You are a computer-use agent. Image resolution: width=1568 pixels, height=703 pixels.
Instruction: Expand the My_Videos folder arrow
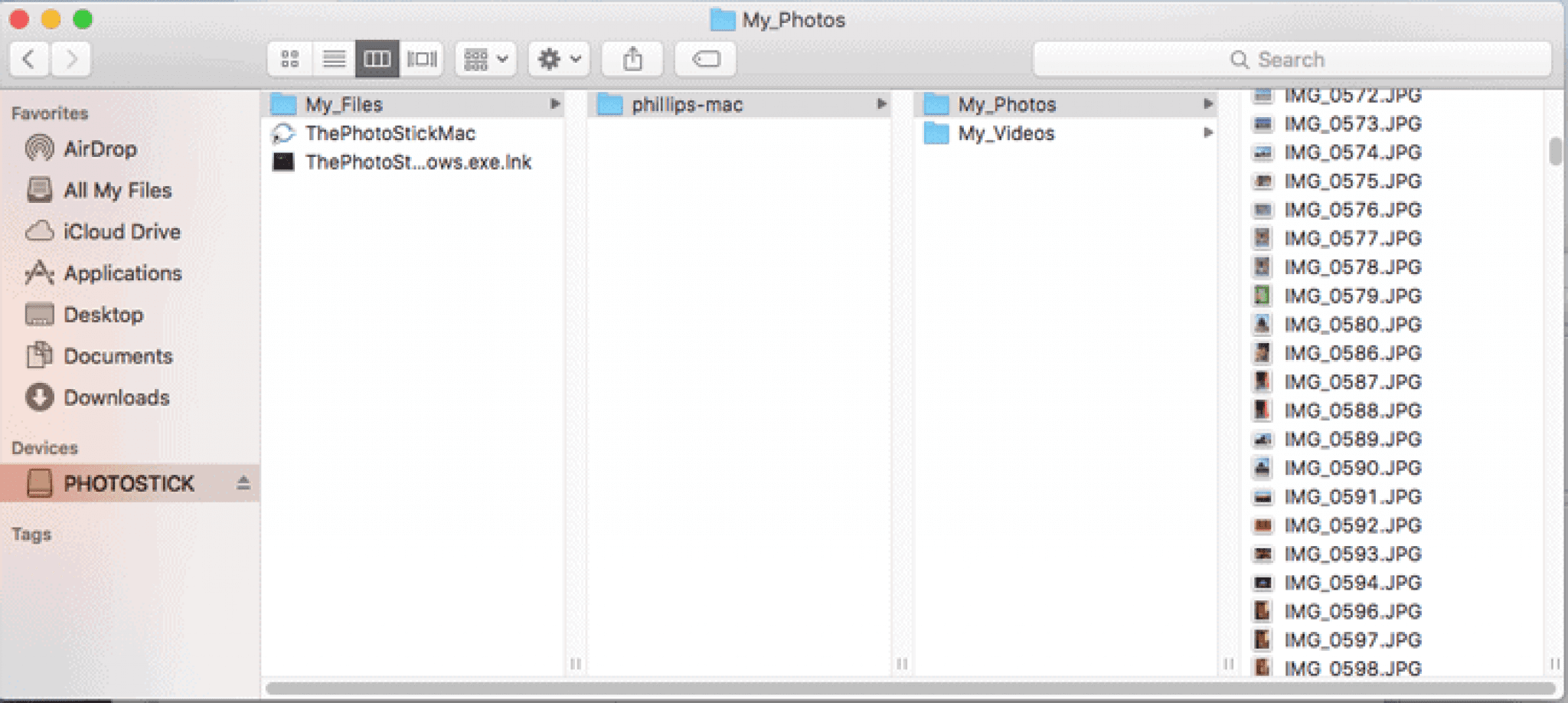tap(1207, 133)
